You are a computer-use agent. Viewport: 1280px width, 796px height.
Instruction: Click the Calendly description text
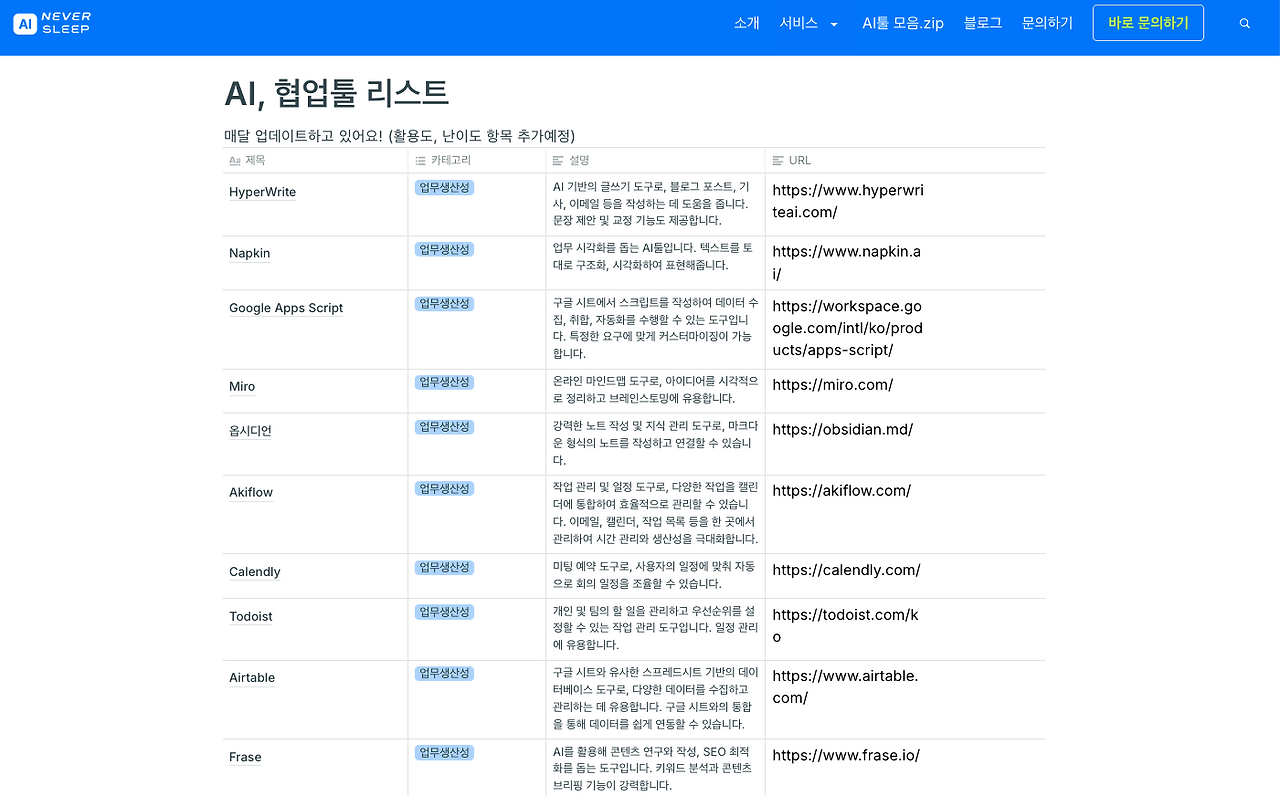click(x=654, y=575)
